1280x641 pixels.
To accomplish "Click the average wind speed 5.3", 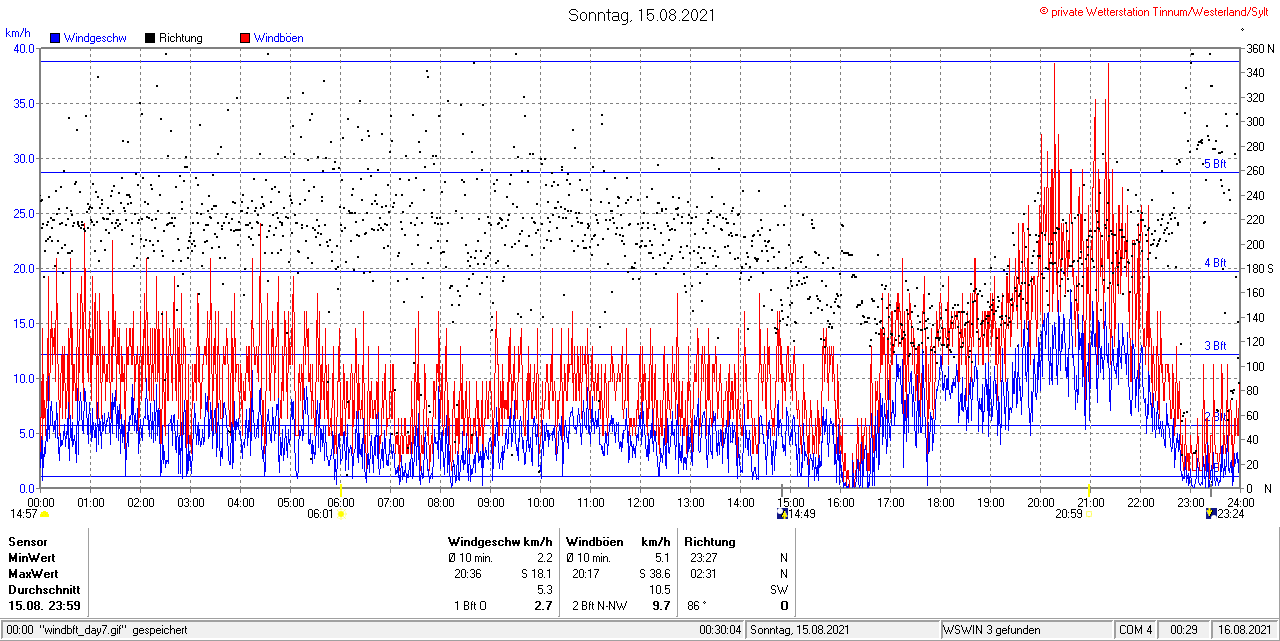I will point(544,590).
